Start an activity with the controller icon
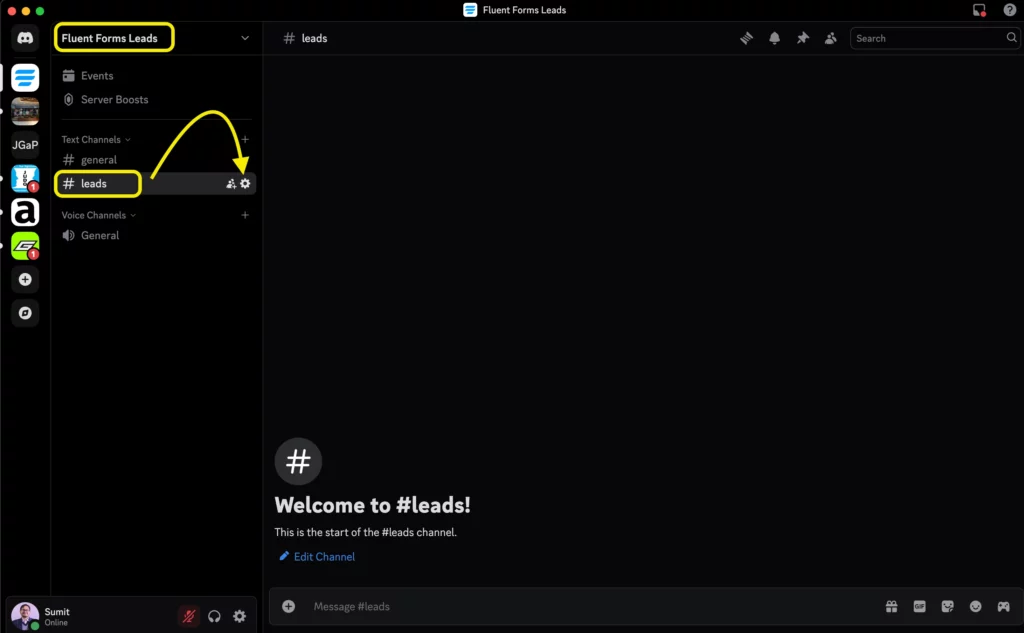The width and height of the screenshot is (1024, 633). point(1003,606)
